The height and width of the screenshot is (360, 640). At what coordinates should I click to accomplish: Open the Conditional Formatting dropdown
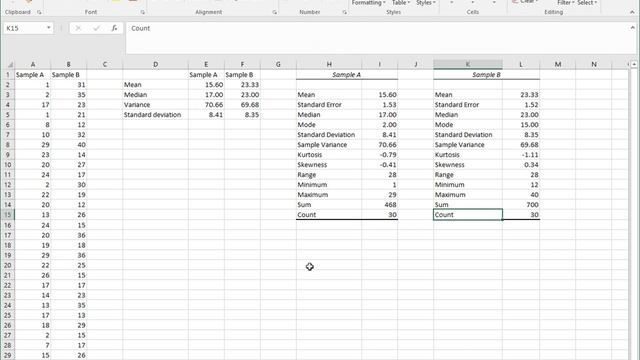[x=369, y=3]
